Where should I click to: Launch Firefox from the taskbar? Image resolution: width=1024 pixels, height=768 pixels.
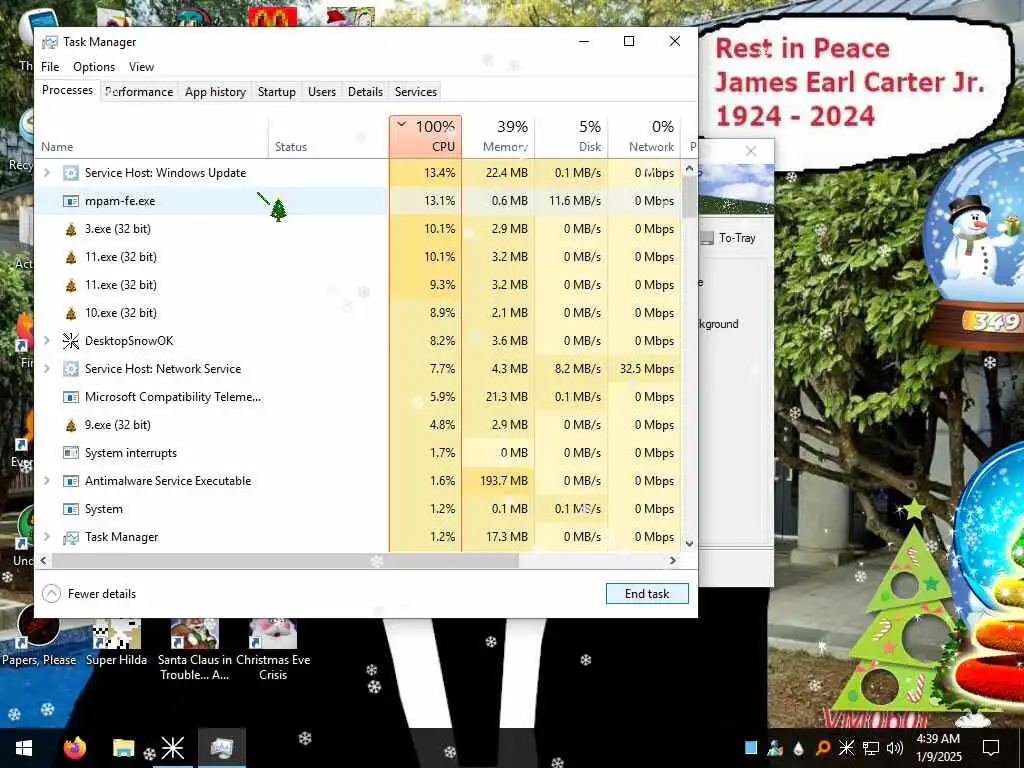75,748
